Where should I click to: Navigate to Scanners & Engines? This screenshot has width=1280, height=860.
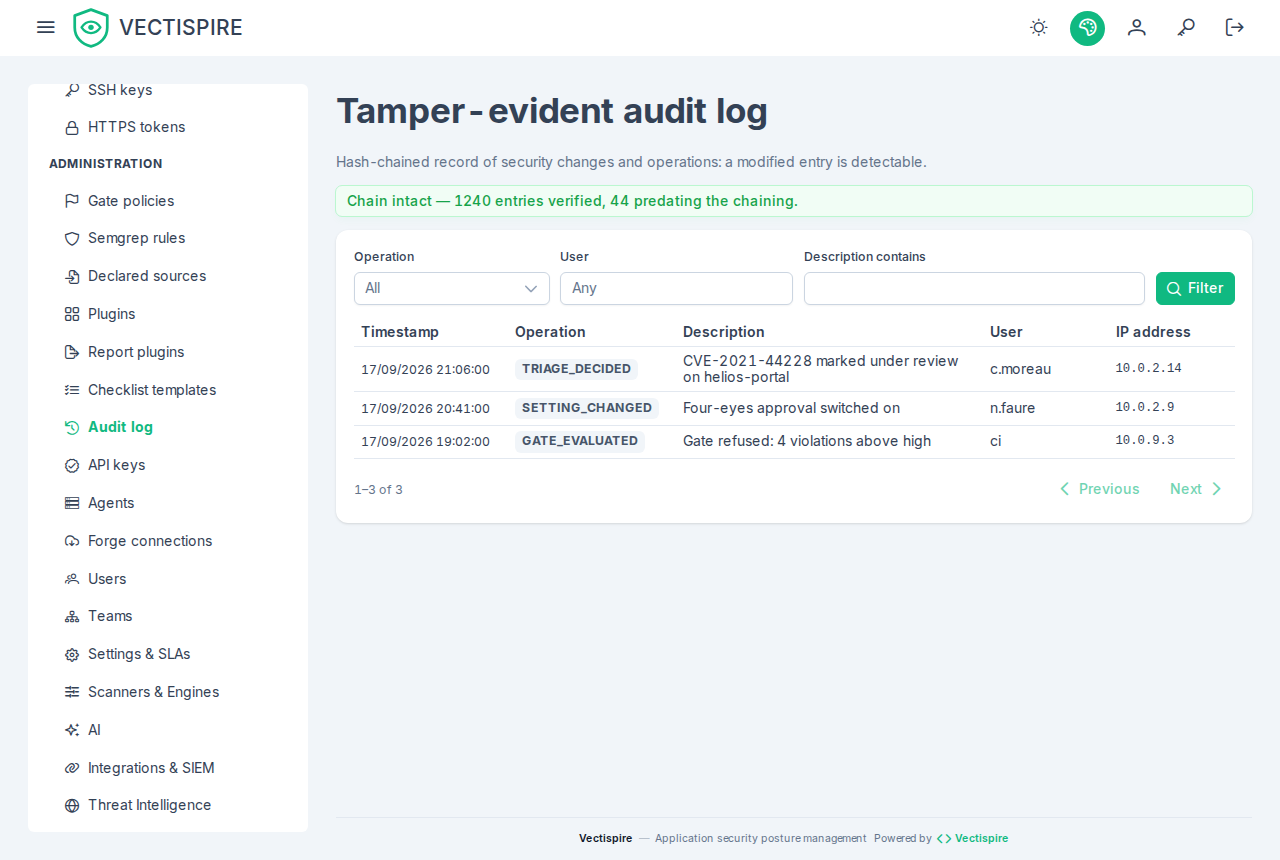[x=168, y=692]
